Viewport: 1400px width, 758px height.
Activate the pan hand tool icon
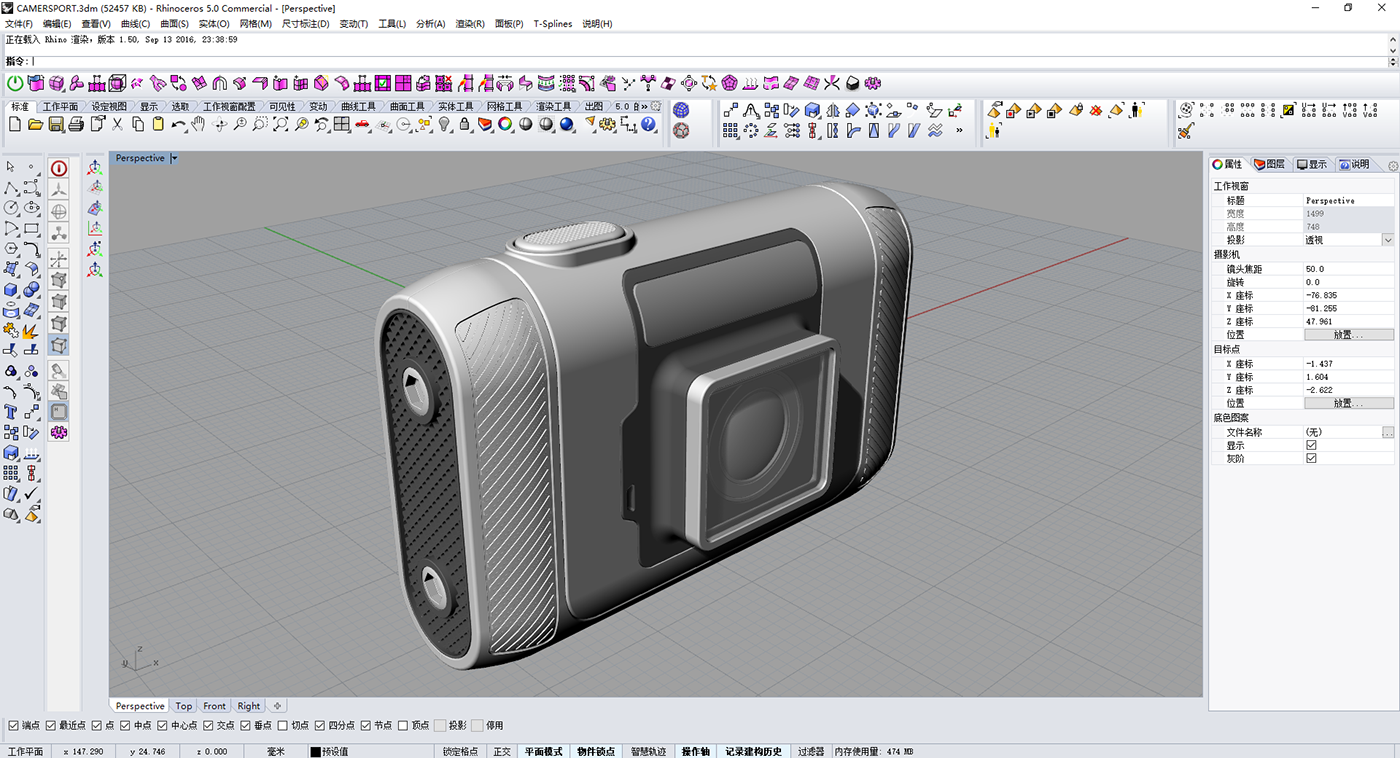coord(199,125)
